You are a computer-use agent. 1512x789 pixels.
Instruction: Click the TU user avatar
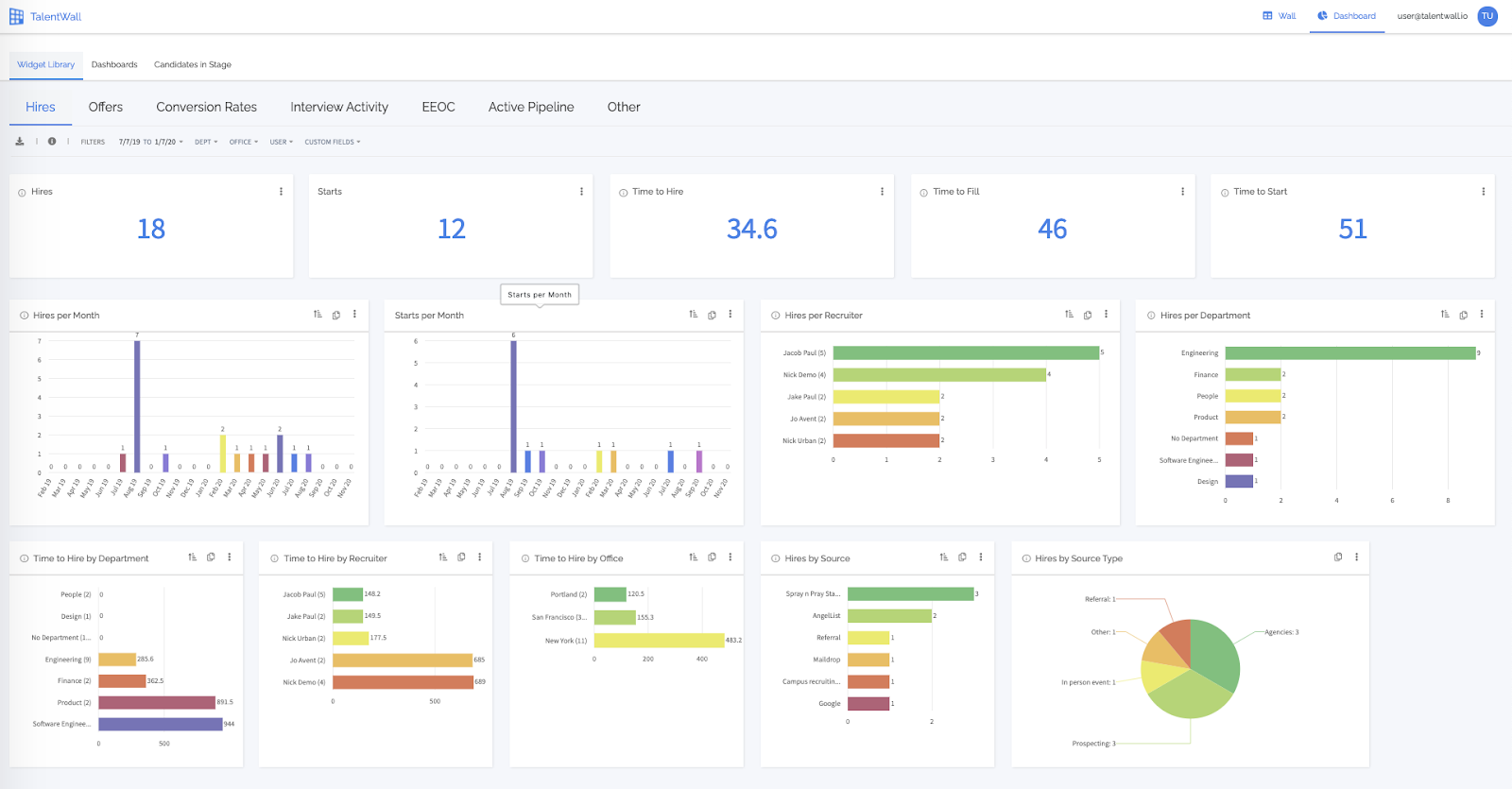(x=1487, y=16)
